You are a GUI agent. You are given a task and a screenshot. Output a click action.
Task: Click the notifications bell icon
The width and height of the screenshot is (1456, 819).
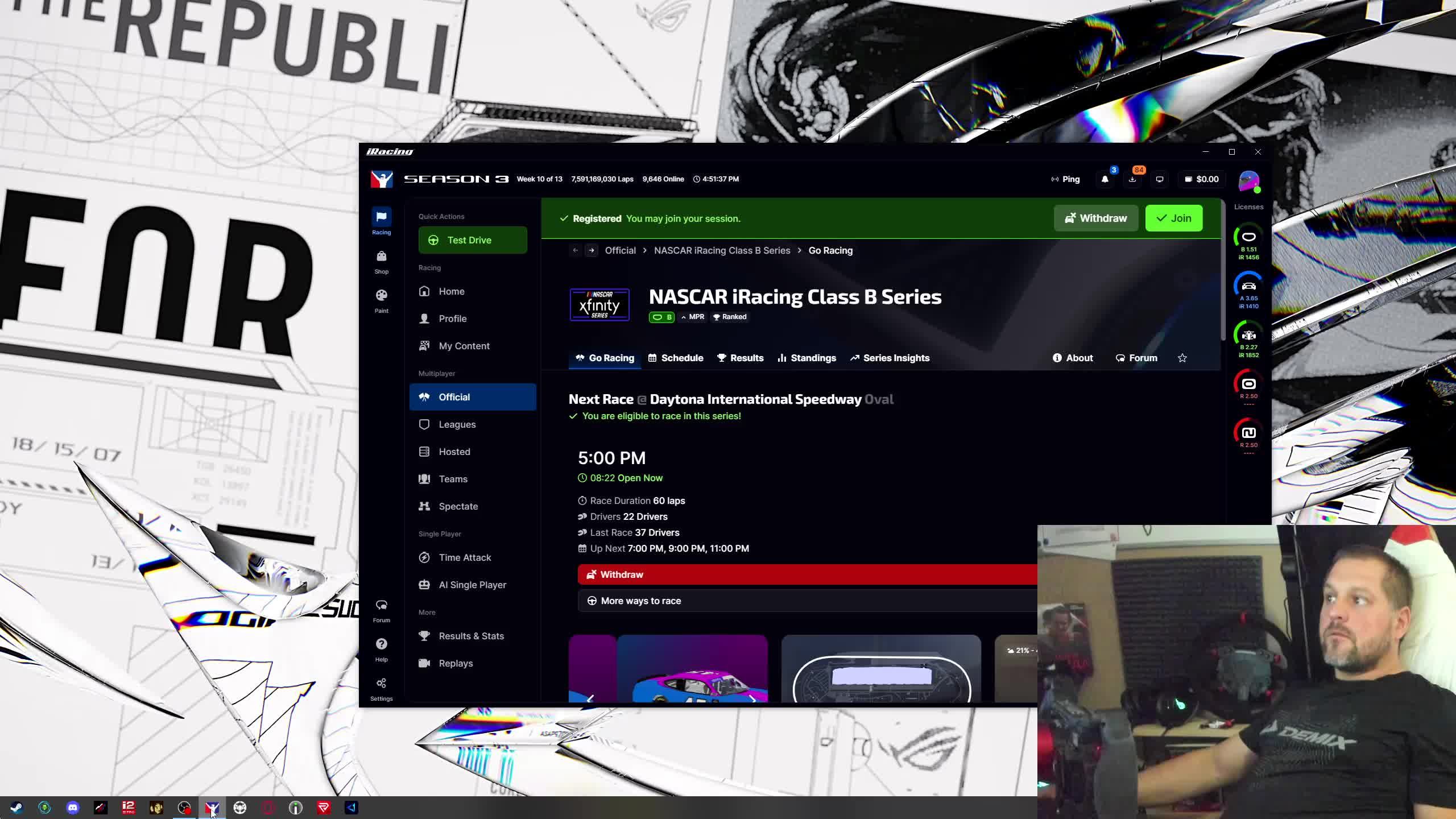click(x=1105, y=179)
